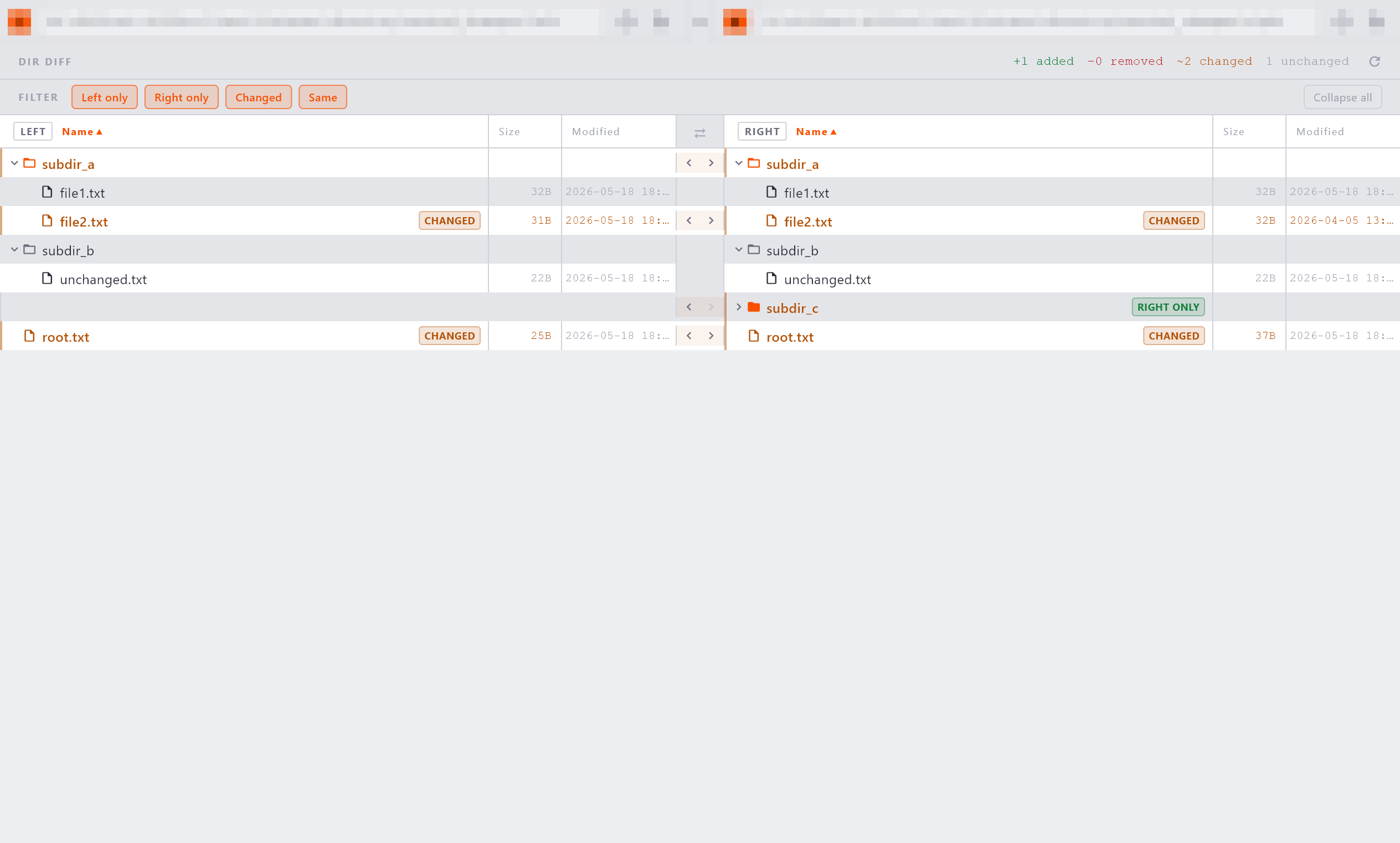The image size is (1400, 843).
Task: Sort left pane by Modified
Action: click(x=596, y=132)
